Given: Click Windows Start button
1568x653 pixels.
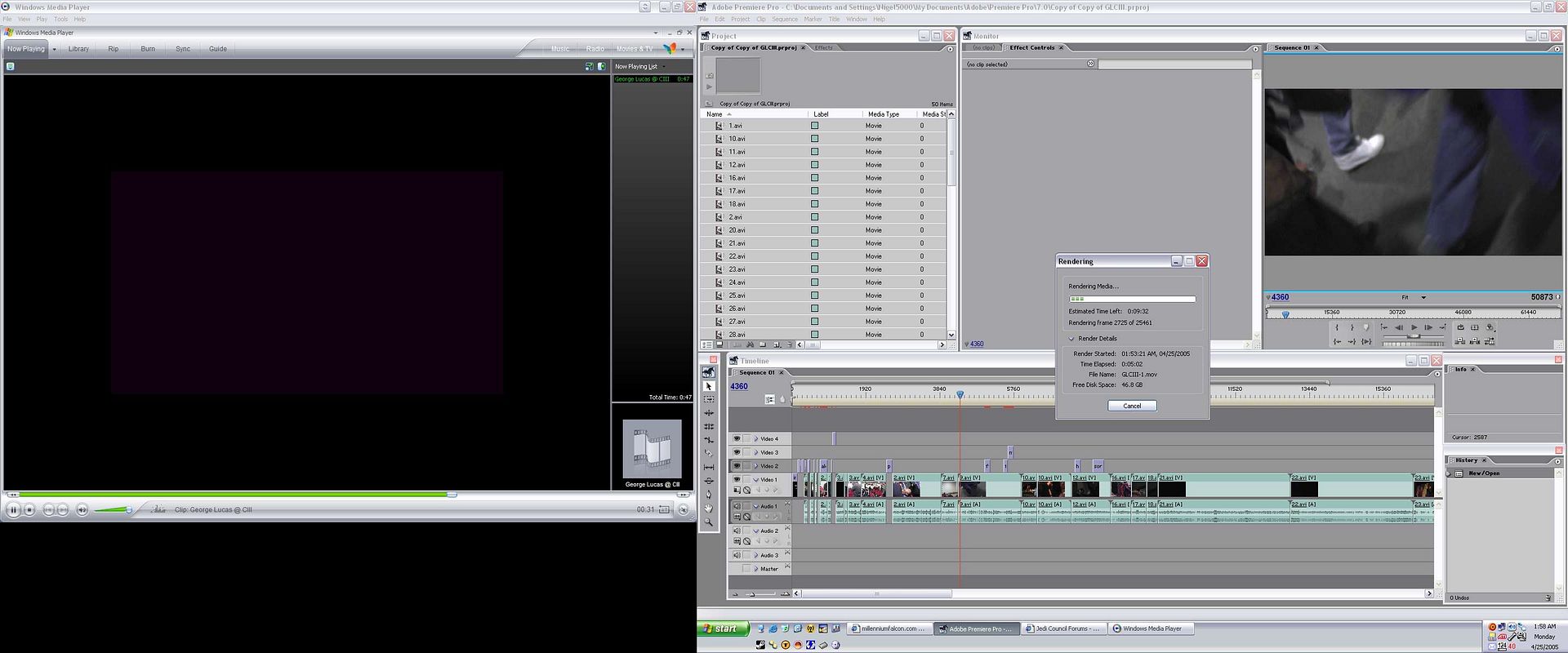Looking at the screenshot, I should [723, 629].
